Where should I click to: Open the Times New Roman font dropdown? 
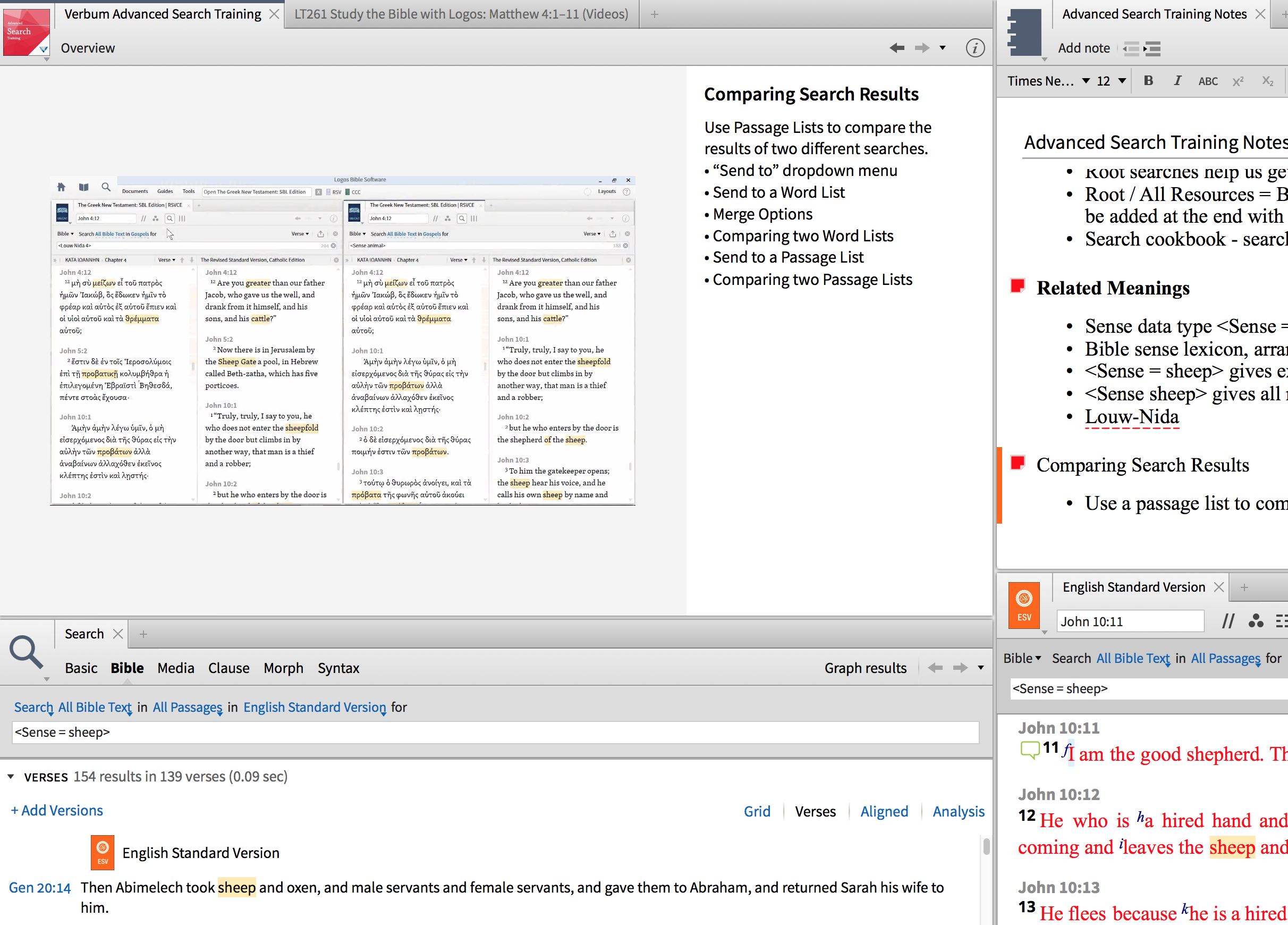[1085, 81]
